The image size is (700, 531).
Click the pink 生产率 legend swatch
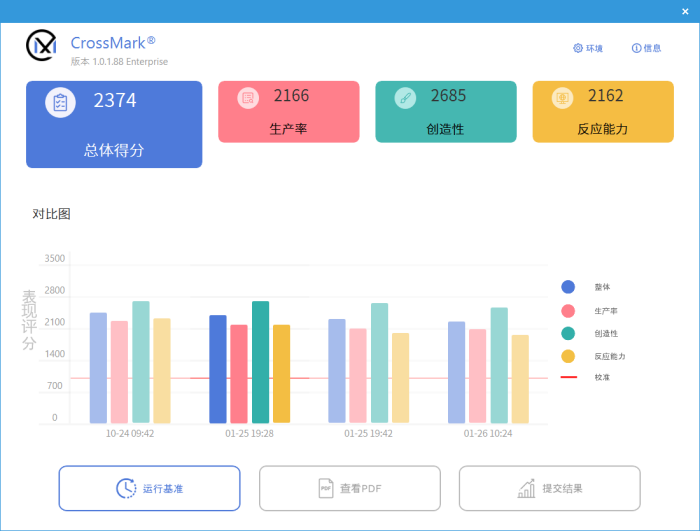[x=568, y=311]
